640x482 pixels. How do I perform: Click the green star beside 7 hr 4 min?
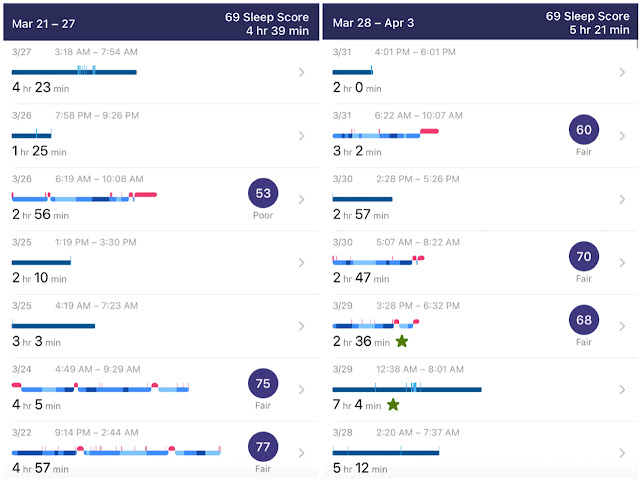click(x=393, y=405)
